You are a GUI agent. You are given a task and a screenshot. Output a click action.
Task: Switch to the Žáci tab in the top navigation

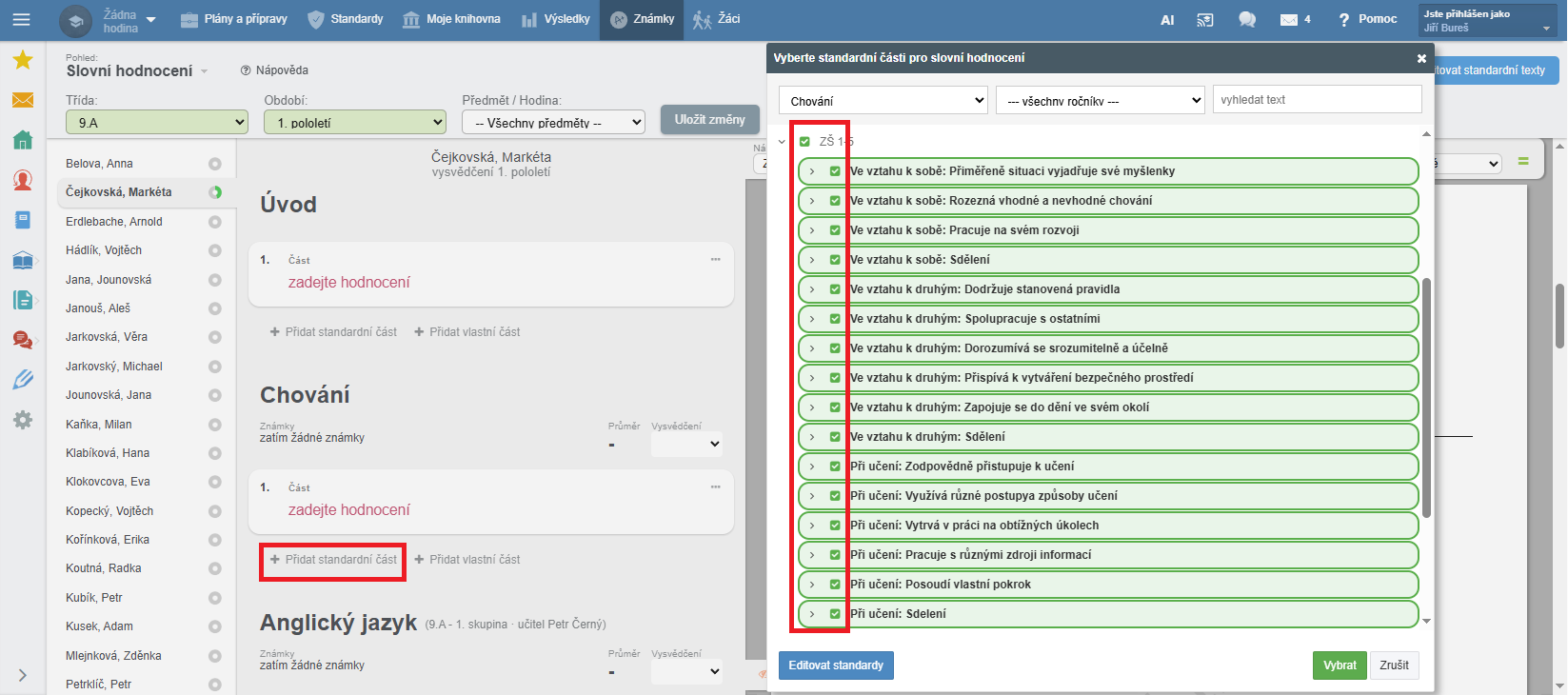click(717, 19)
